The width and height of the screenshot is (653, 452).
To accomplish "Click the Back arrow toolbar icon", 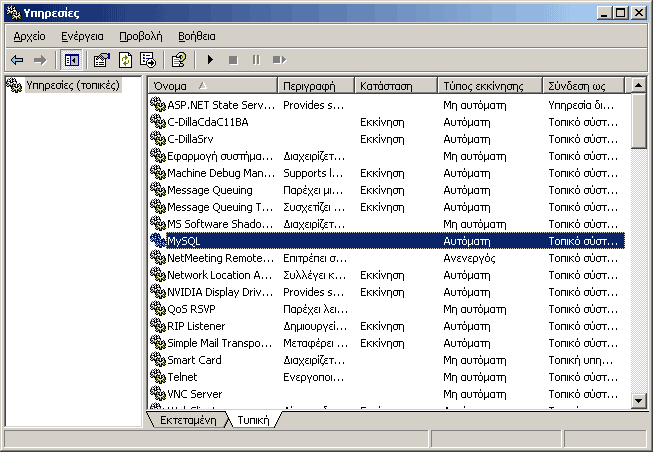I will pos(17,60).
